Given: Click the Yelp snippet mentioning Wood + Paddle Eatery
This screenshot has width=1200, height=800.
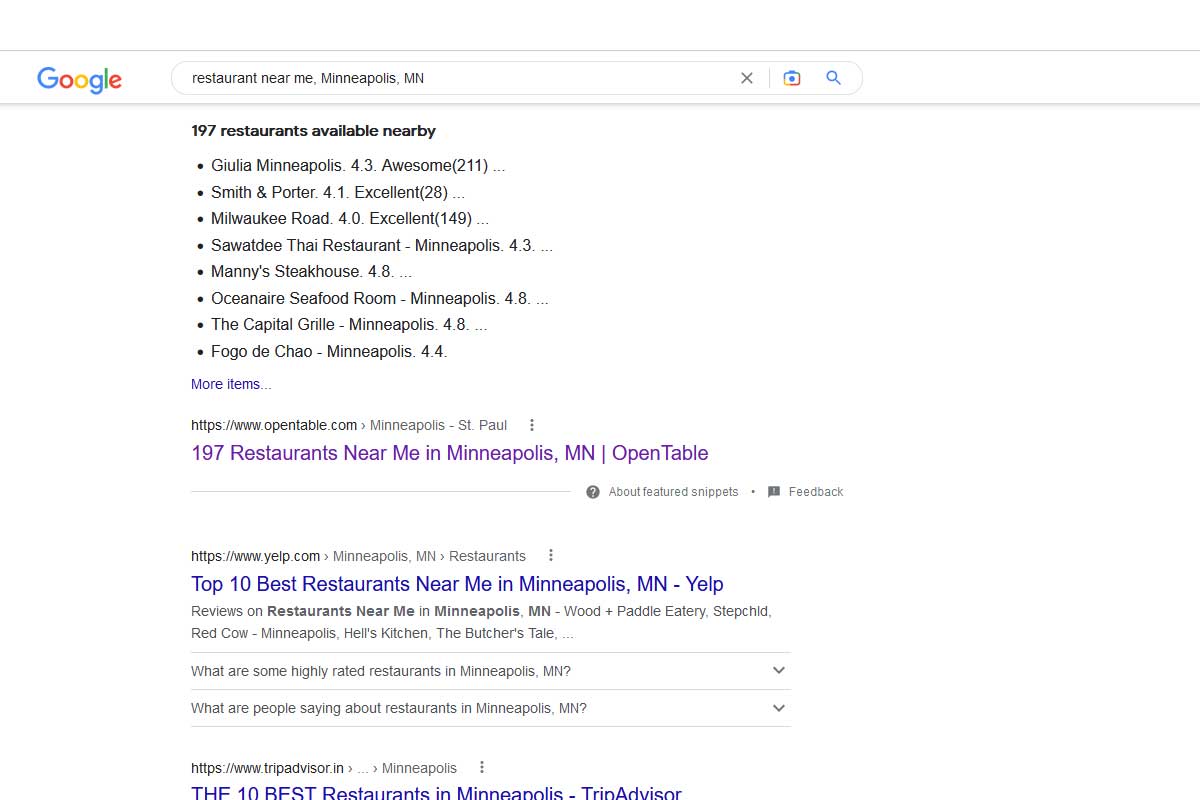Looking at the screenshot, I should tap(481, 622).
